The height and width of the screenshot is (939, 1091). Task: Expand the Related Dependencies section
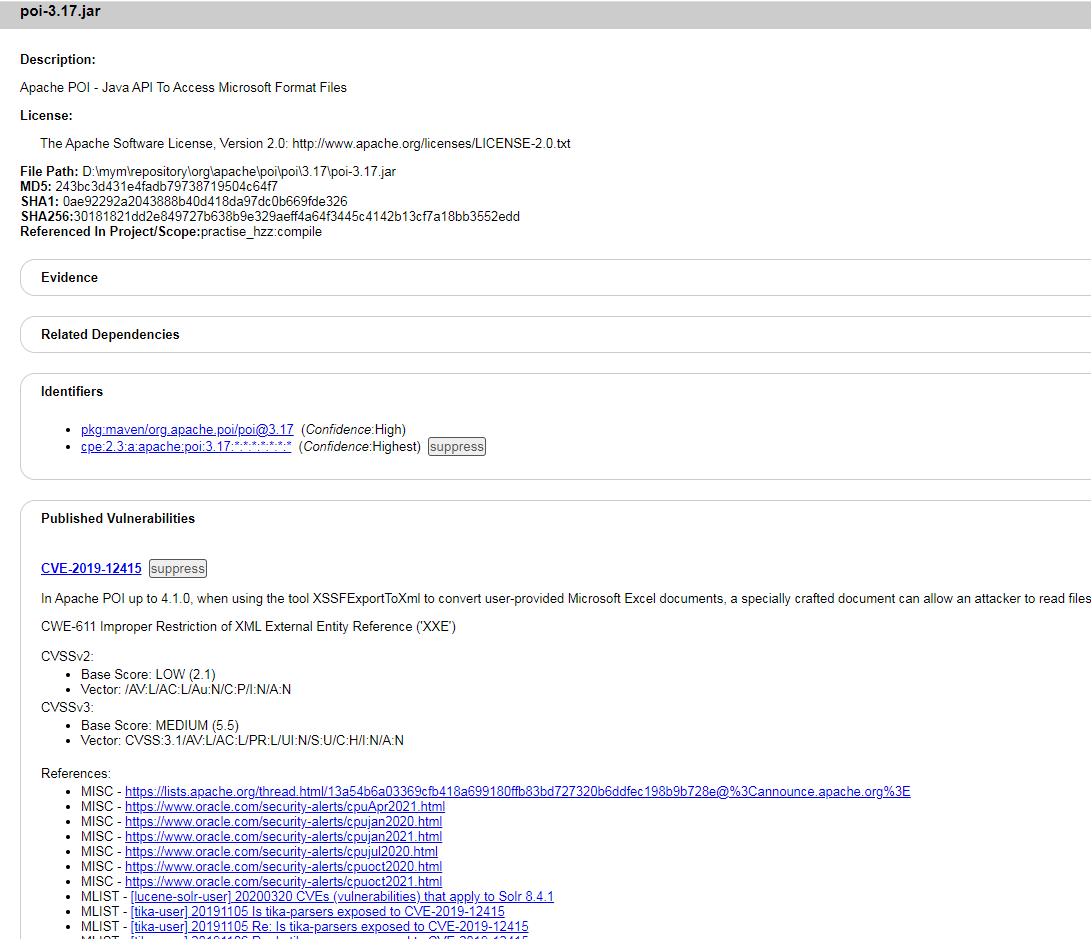[x=110, y=334]
